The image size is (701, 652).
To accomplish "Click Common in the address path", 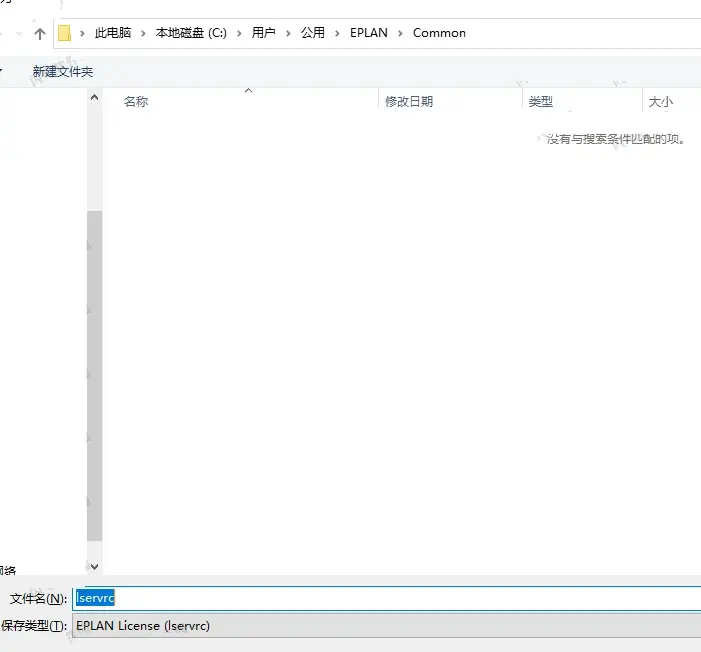I will (439, 33).
